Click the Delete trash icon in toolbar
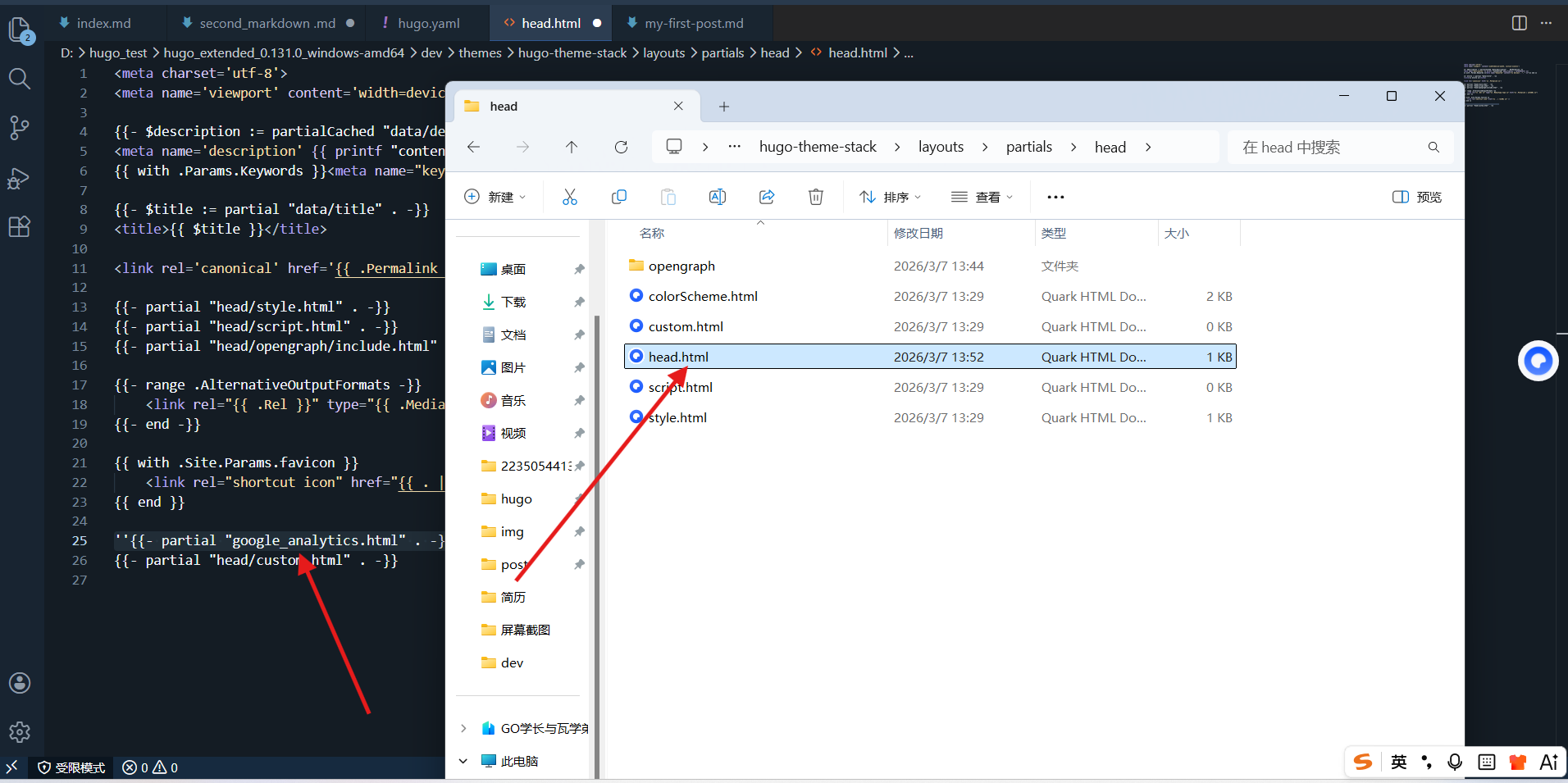This screenshot has height=783, width=1568. tap(815, 197)
